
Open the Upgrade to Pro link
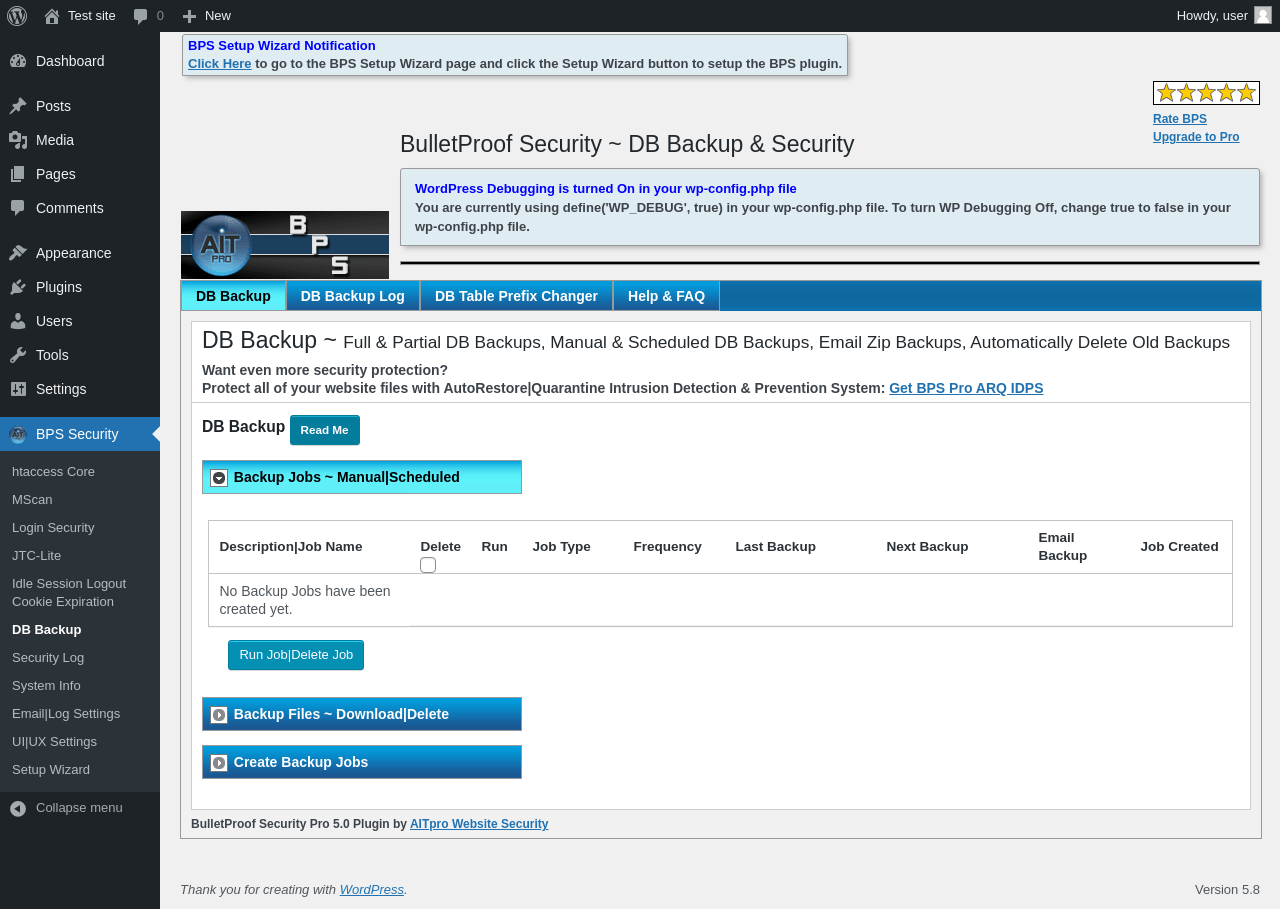1196,137
